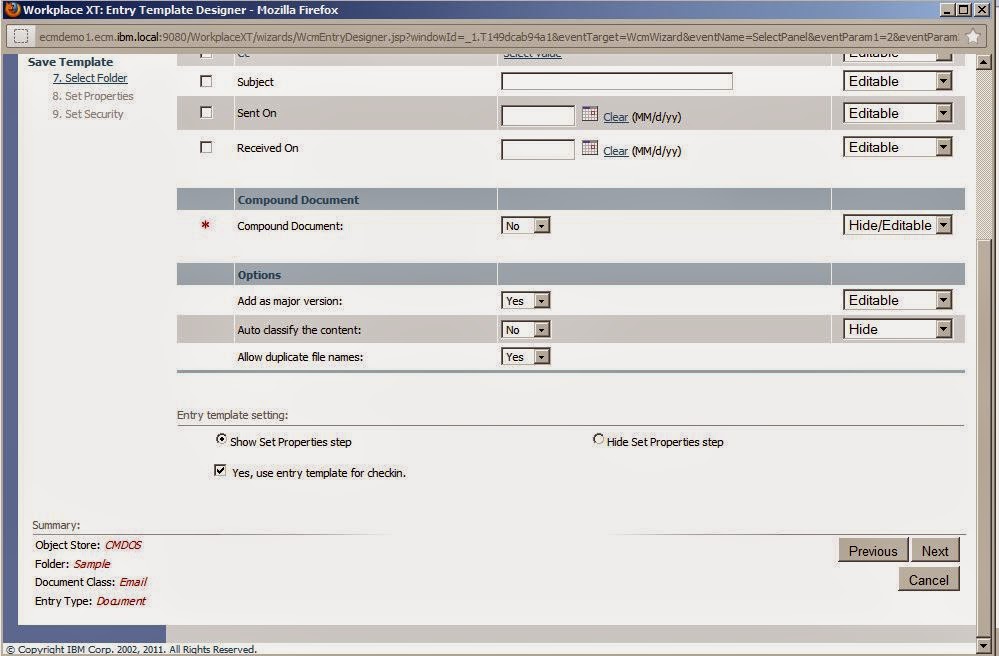This screenshot has width=999, height=656.
Task: Go to step 7, Select Folder
Action: tap(89, 77)
